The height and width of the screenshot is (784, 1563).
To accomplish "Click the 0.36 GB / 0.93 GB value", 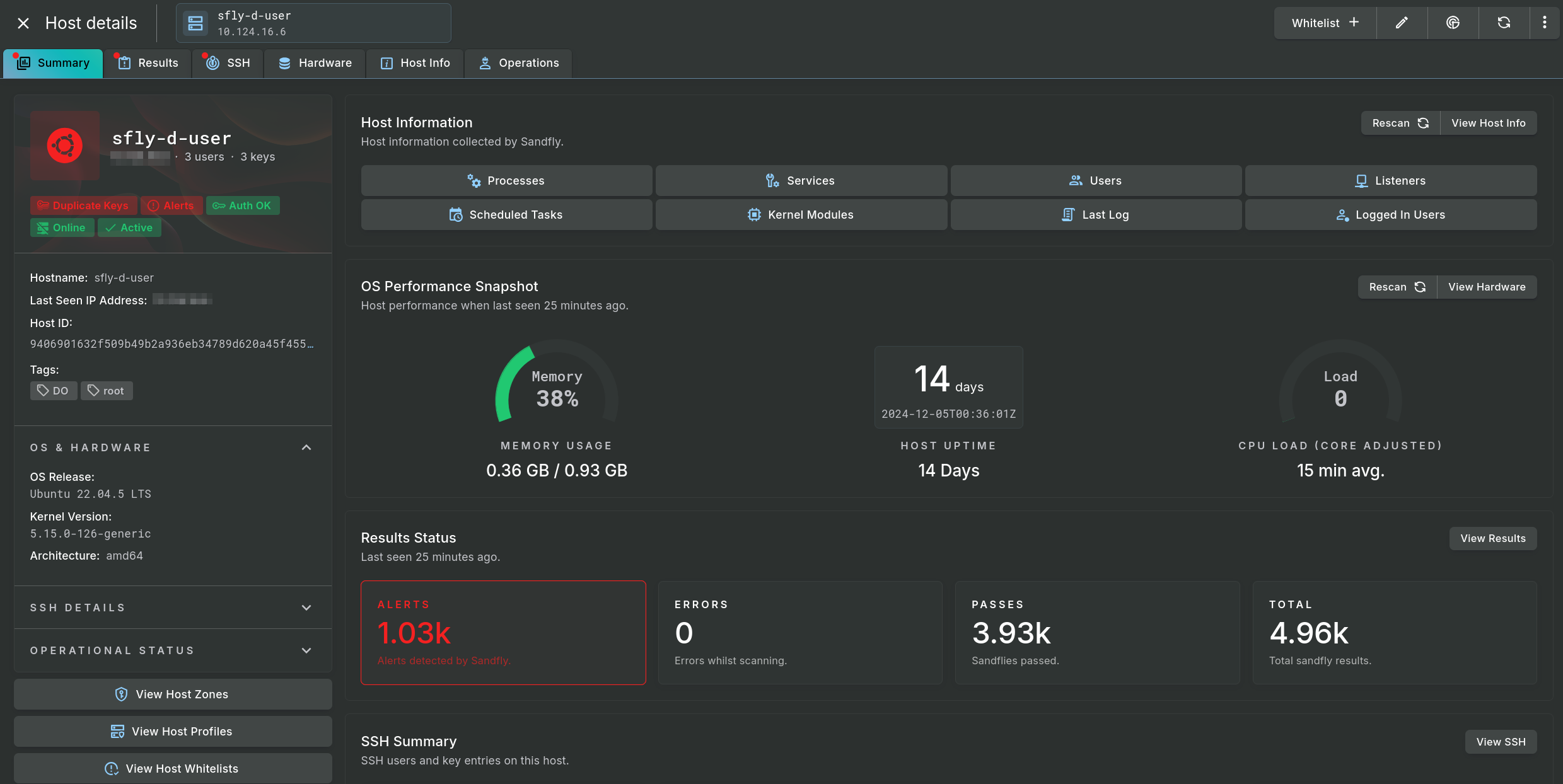I will [x=557, y=471].
